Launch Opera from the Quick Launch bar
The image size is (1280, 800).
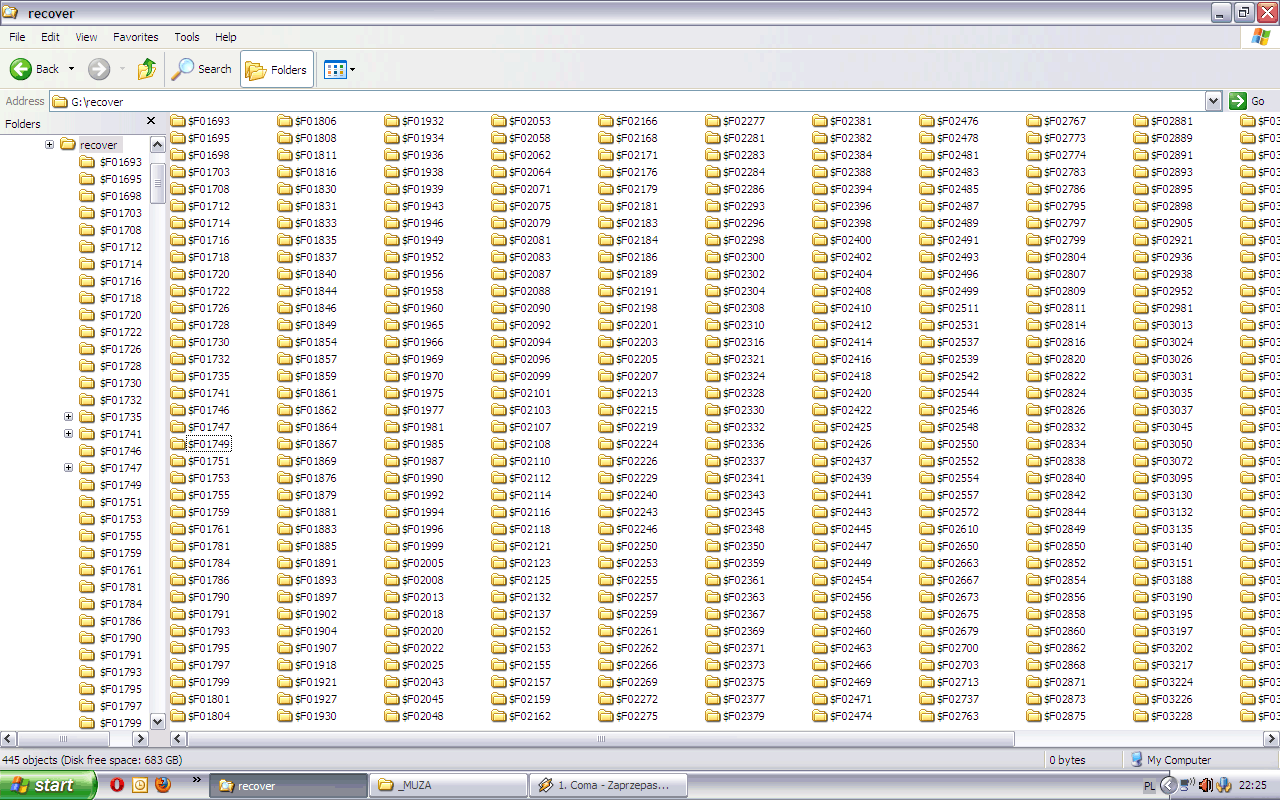point(117,785)
